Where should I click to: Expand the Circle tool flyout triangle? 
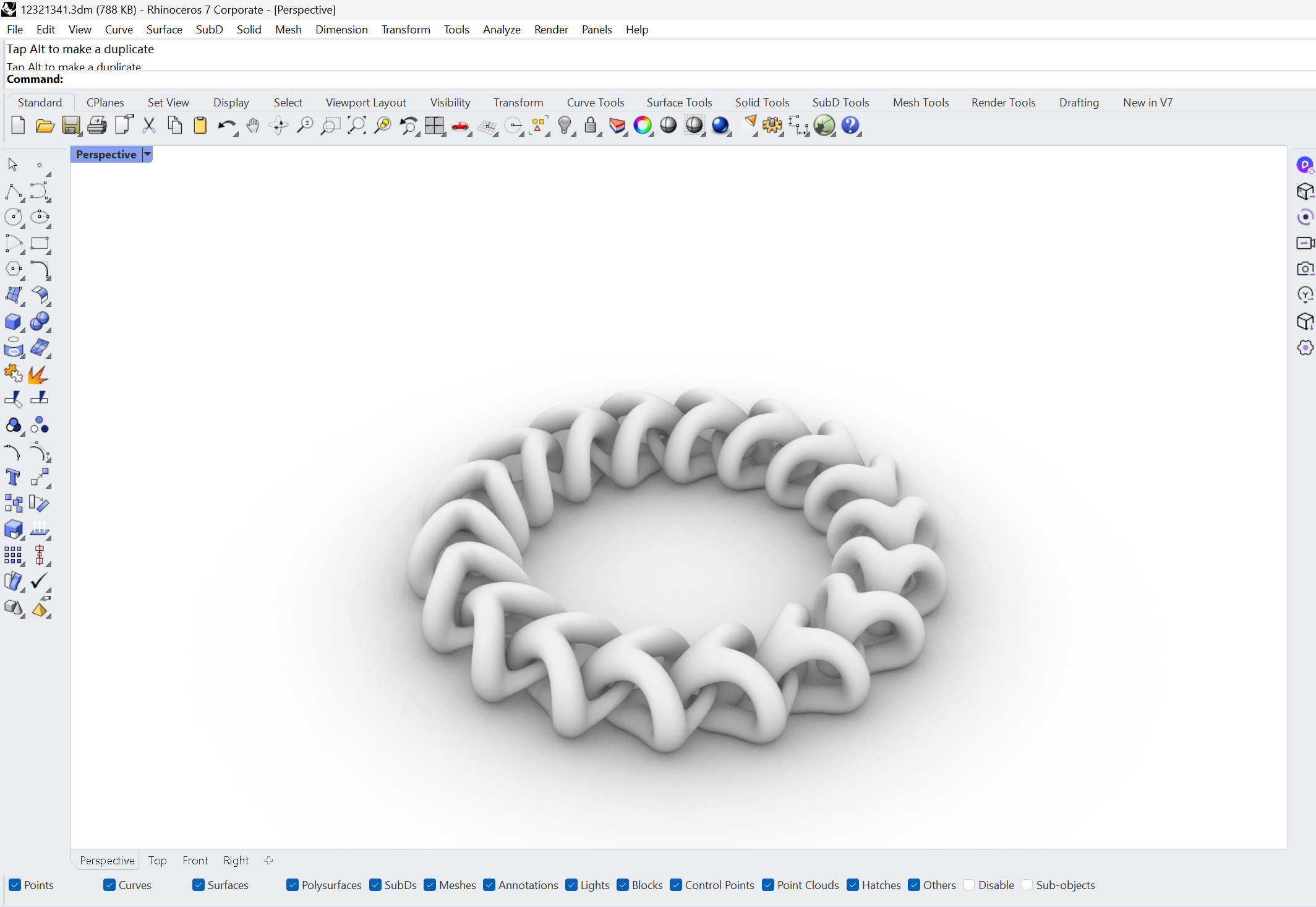pos(23,226)
